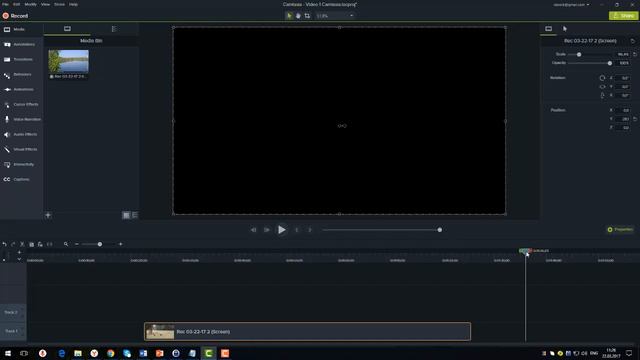Click Cut in timeline toolbar

pyautogui.click(x=22, y=244)
